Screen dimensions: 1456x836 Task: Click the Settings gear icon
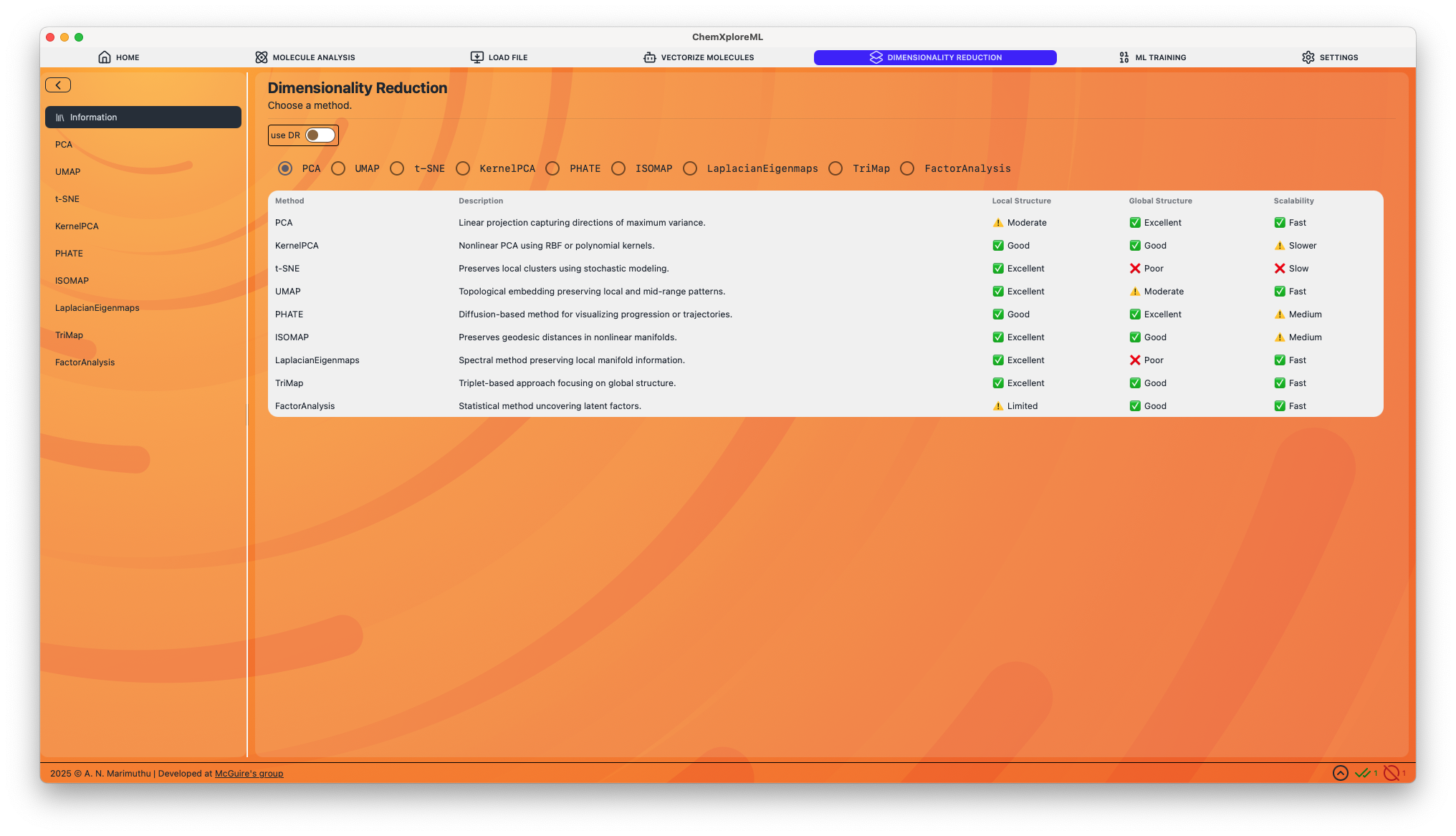[1308, 57]
